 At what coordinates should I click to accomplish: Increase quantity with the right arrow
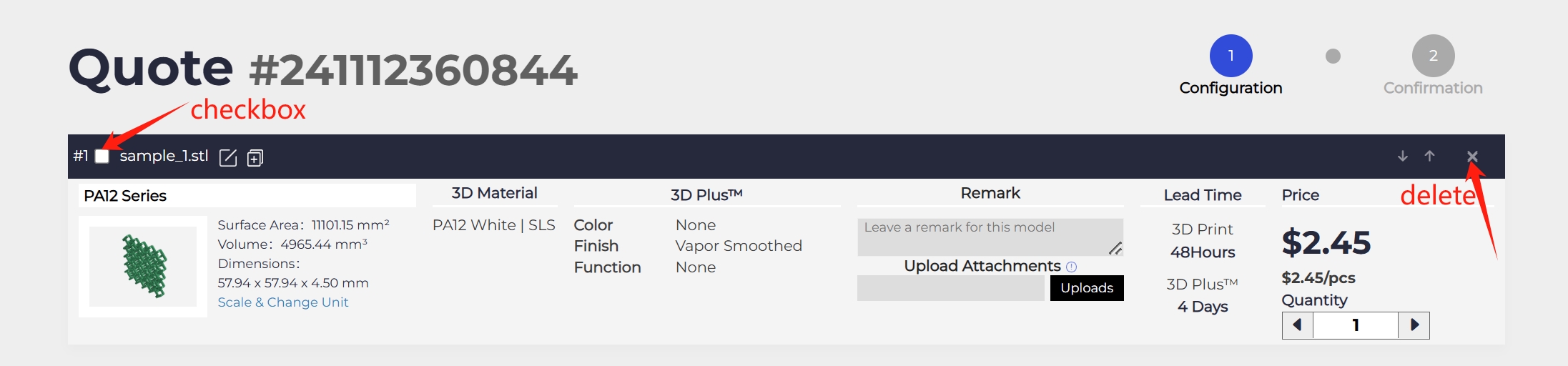click(x=1414, y=325)
